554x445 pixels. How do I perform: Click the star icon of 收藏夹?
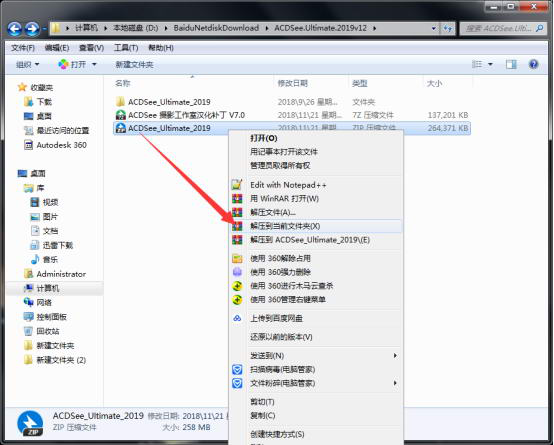tap(22, 87)
